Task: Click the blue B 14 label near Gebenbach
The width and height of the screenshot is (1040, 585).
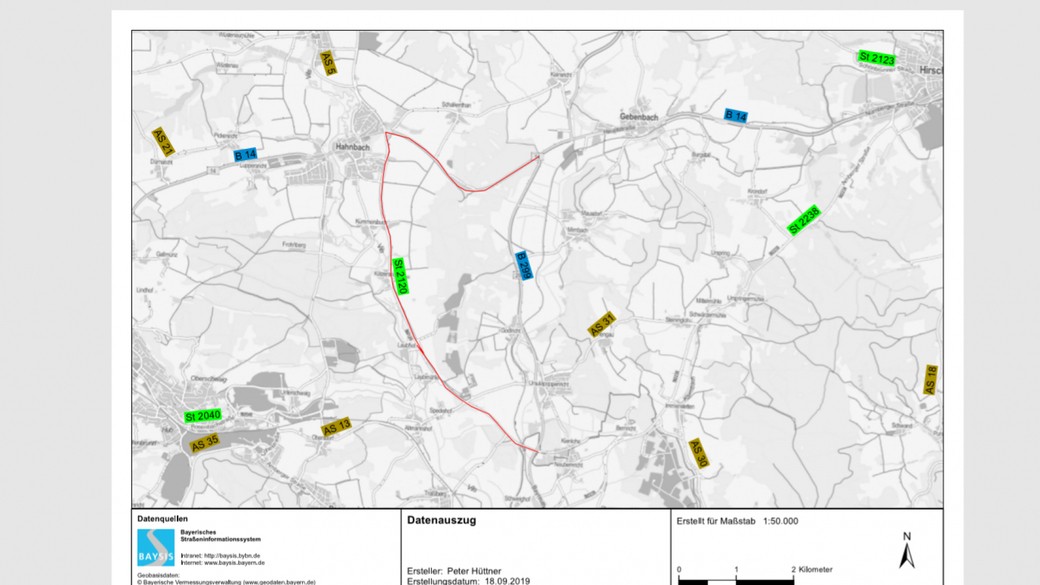Action: 735,116
